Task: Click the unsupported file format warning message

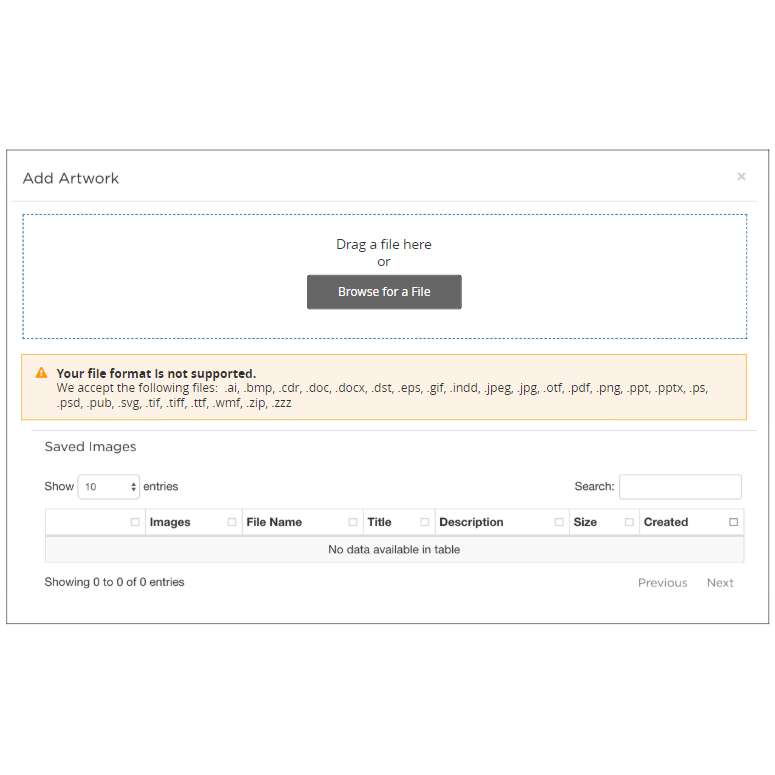Action: coord(156,374)
